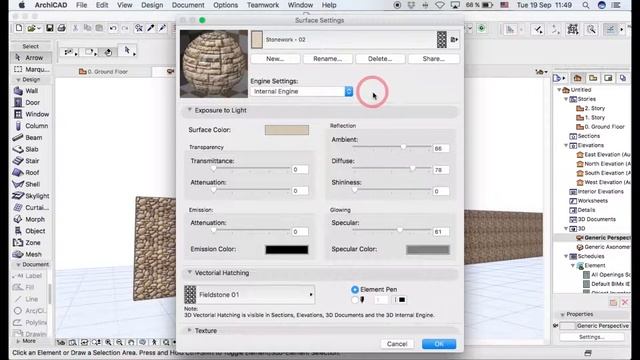
Task: Collapse the Stories tree node
Action: point(566,99)
